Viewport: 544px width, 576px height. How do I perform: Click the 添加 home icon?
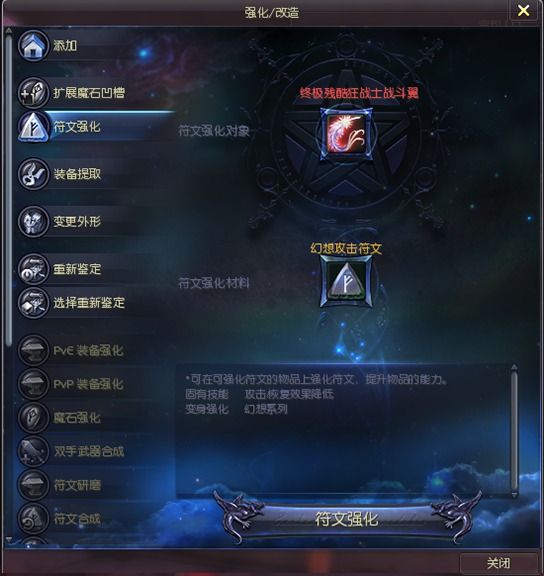pos(33,46)
